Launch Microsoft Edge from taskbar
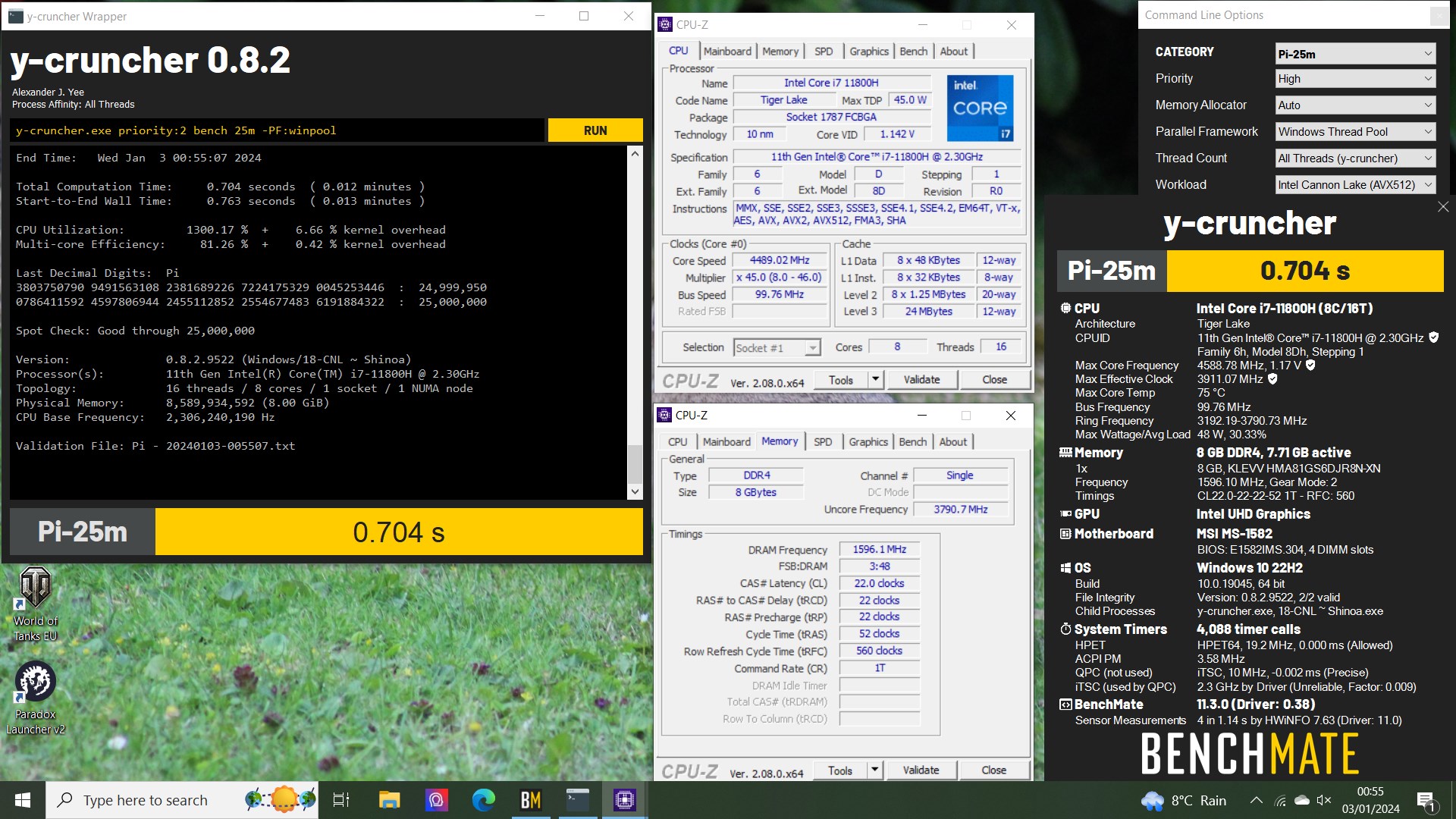1456x819 pixels. pyautogui.click(x=483, y=800)
